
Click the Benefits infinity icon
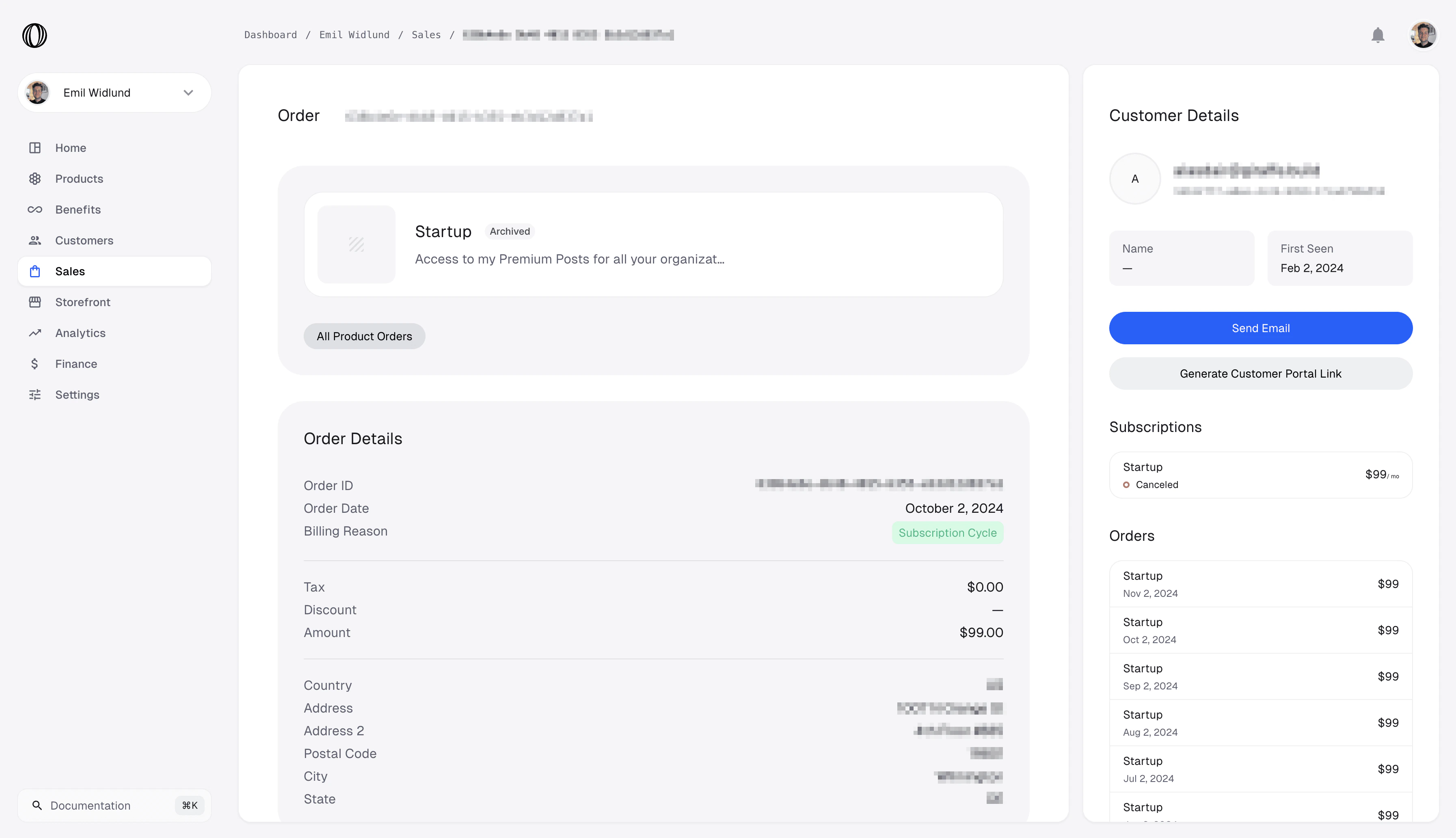click(x=35, y=209)
